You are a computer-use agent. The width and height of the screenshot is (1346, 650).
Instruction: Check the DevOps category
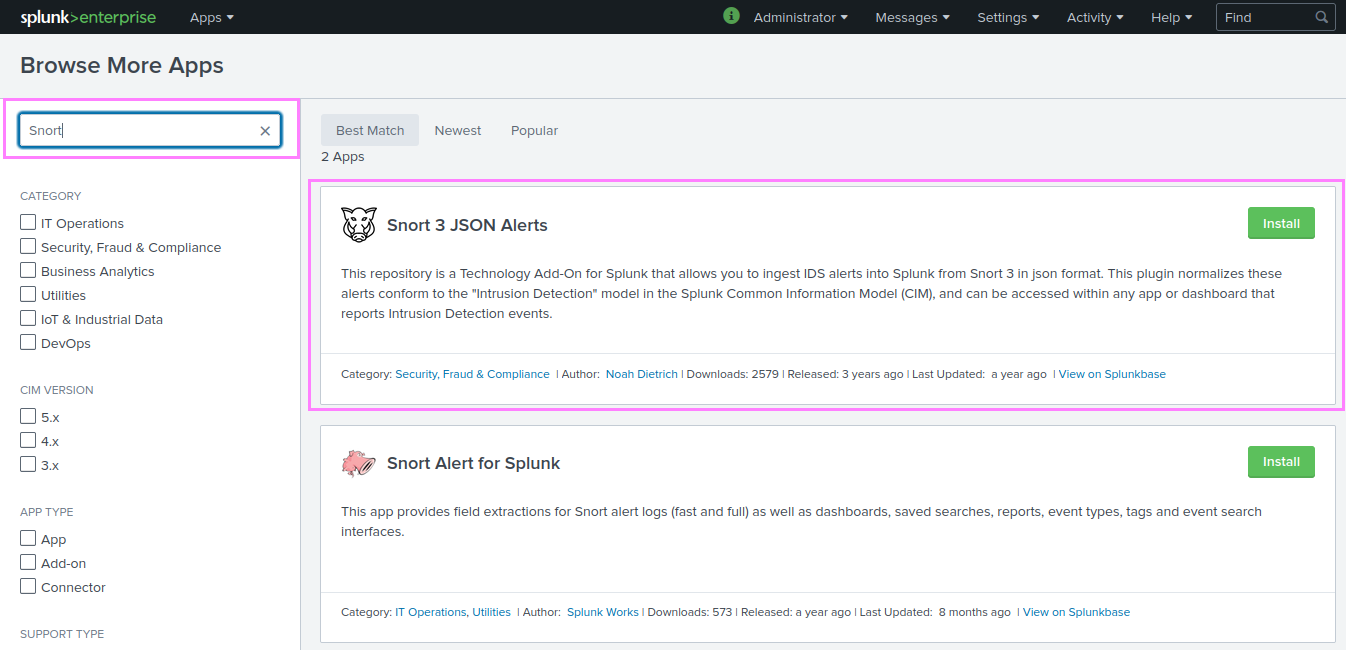(x=28, y=342)
